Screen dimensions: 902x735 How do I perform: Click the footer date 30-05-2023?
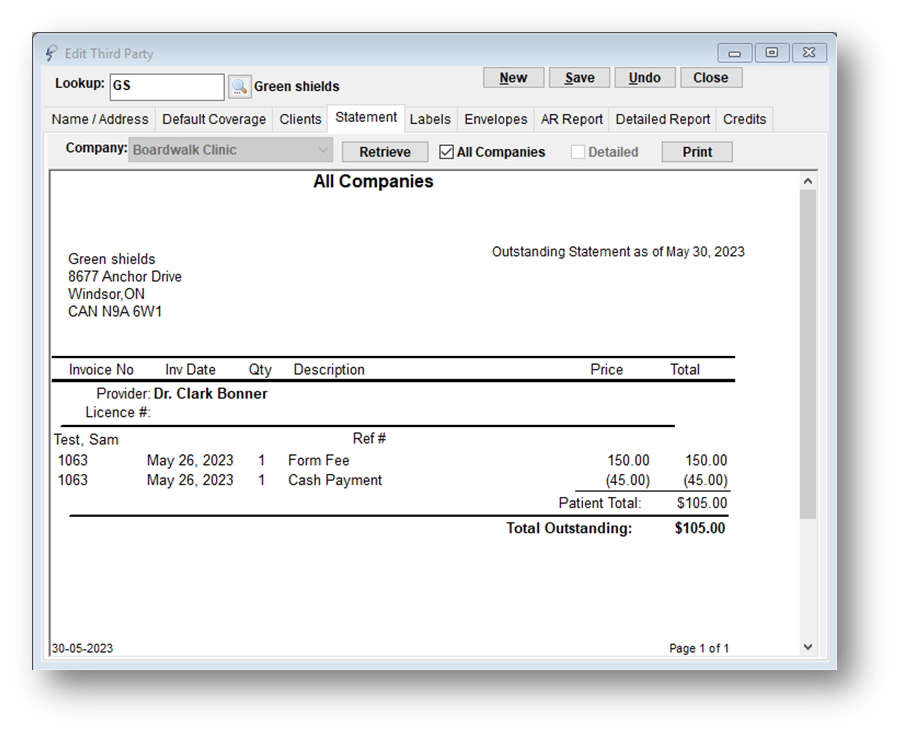(82, 648)
